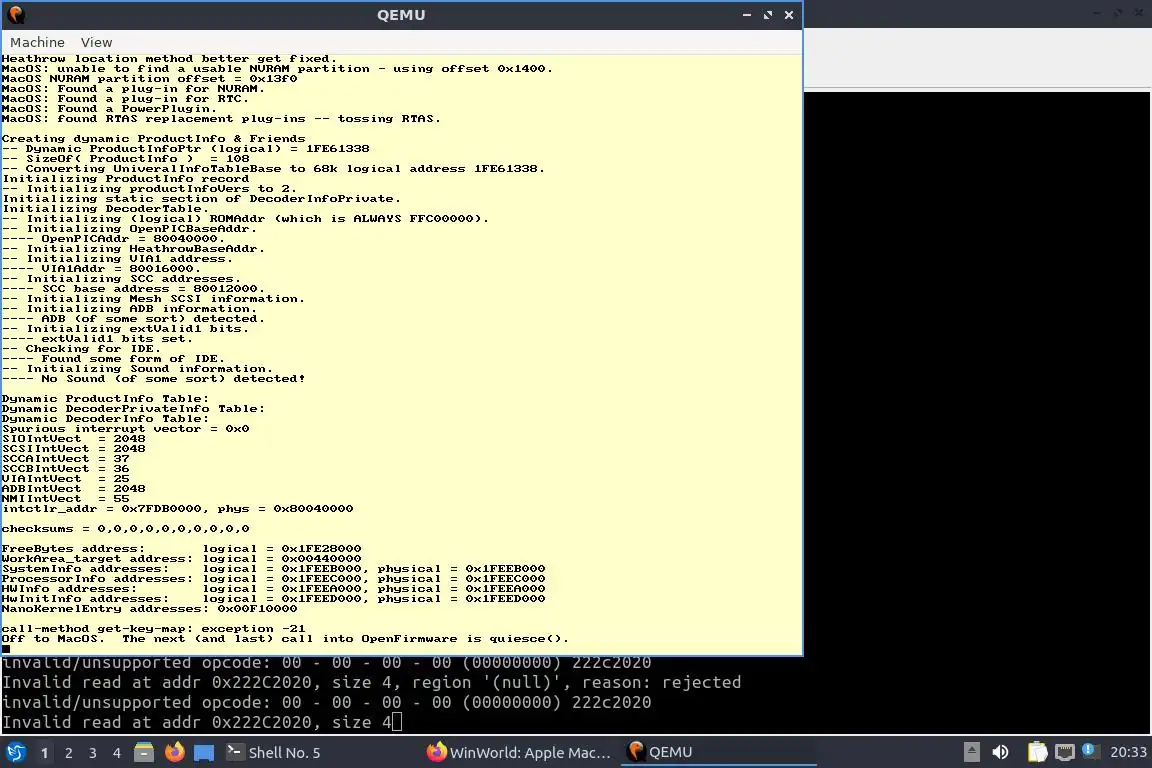Minimize the QEMU window
Screen dimensions: 1152x768
tap(746, 15)
